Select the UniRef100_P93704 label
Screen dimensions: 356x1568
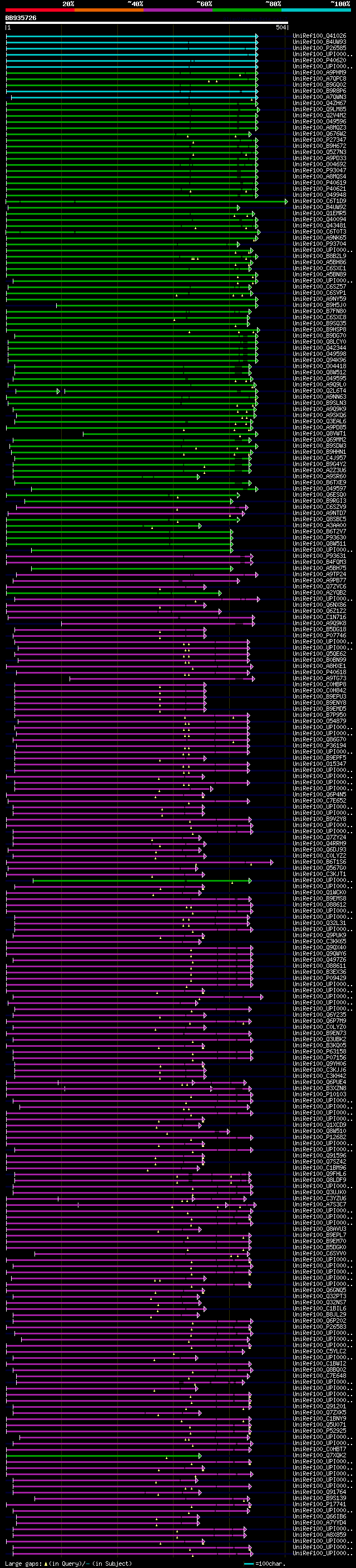click(319, 244)
